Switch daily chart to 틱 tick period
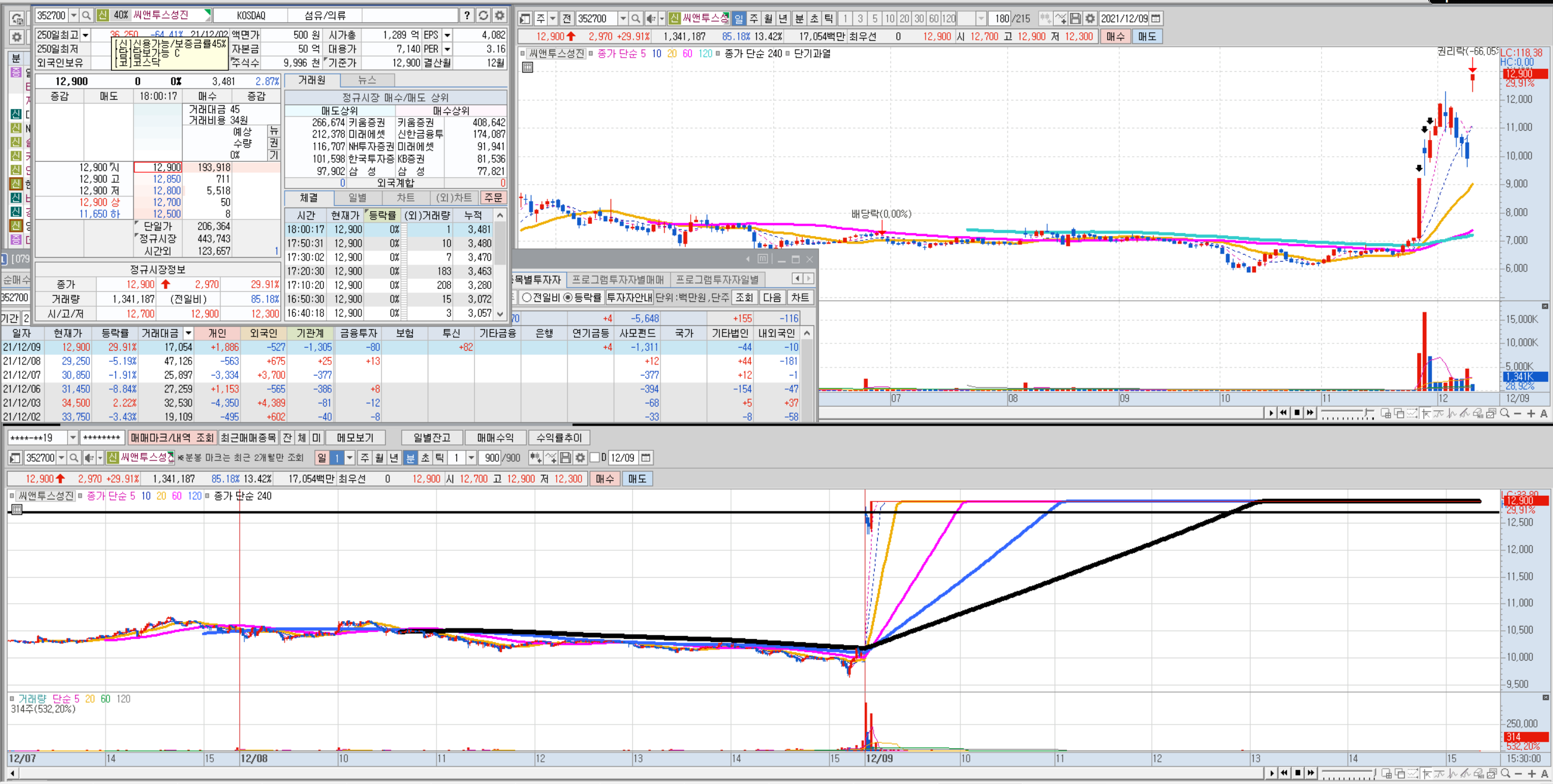Viewport: 1553px width, 784px height. click(x=829, y=19)
